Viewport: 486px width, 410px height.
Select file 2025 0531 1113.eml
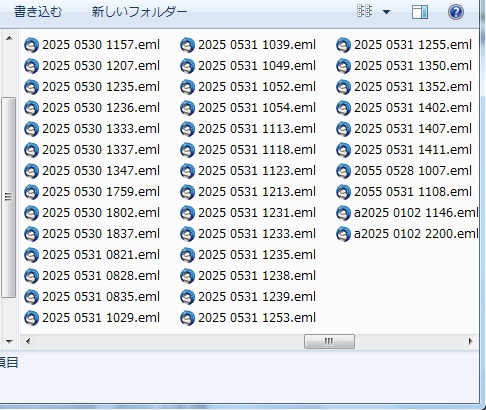tap(248, 129)
